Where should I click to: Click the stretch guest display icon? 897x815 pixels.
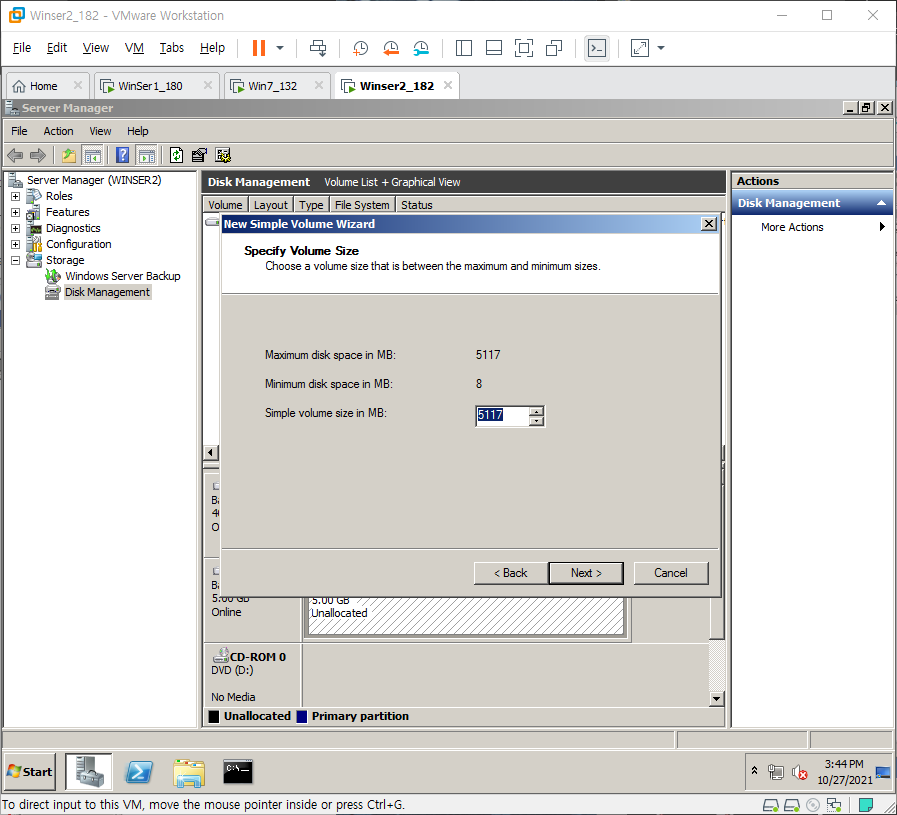pyautogui.click(x=640, y=48)
